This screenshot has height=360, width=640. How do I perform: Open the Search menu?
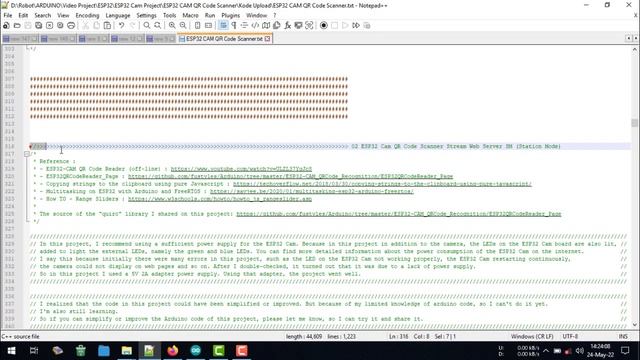tap(42, 15)
